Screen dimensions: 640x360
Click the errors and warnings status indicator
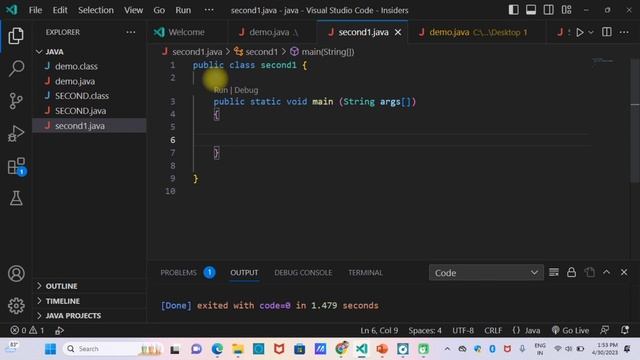point(27,330)
